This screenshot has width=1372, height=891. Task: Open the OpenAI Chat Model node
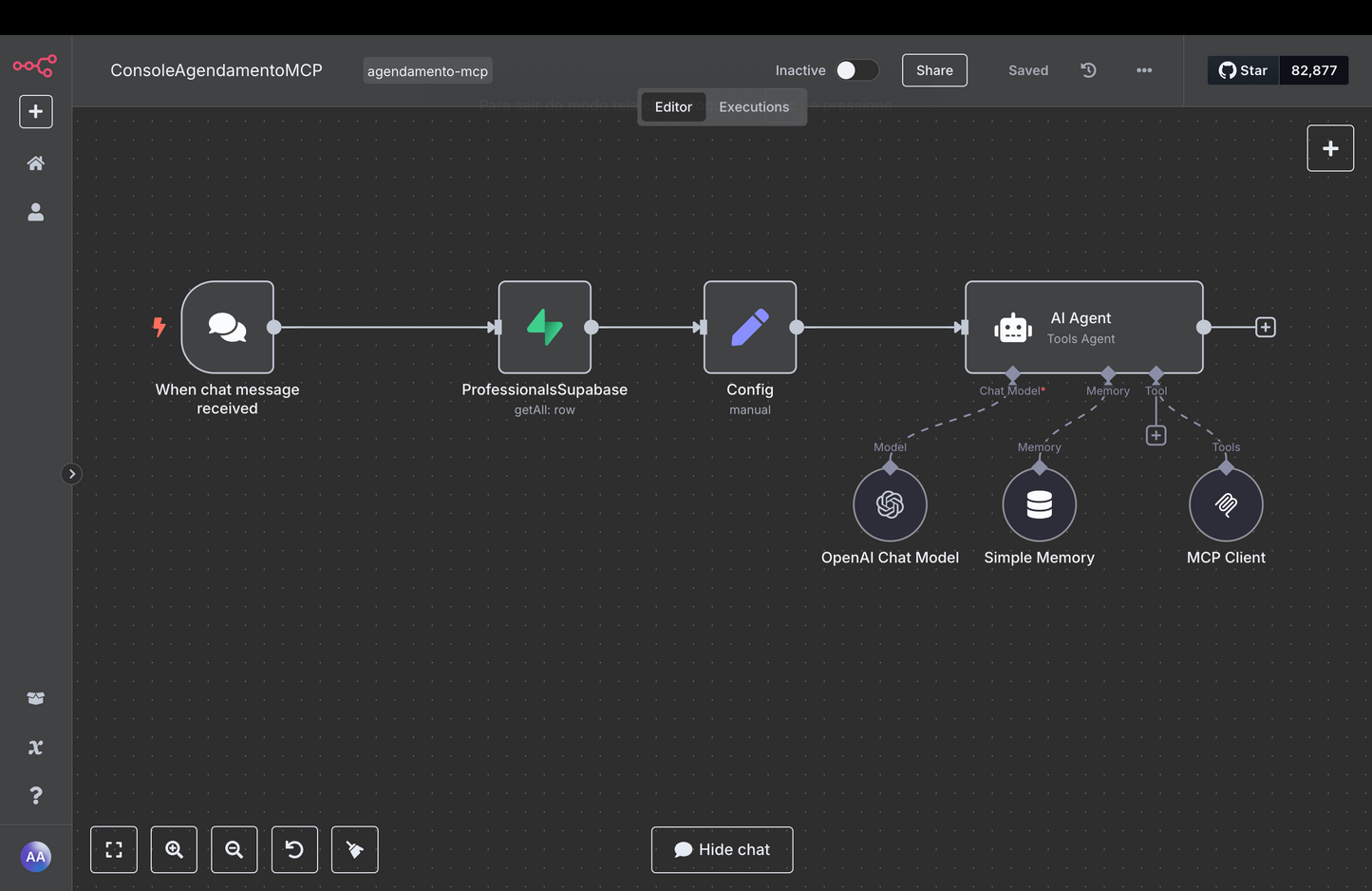[x=890, y=503]
